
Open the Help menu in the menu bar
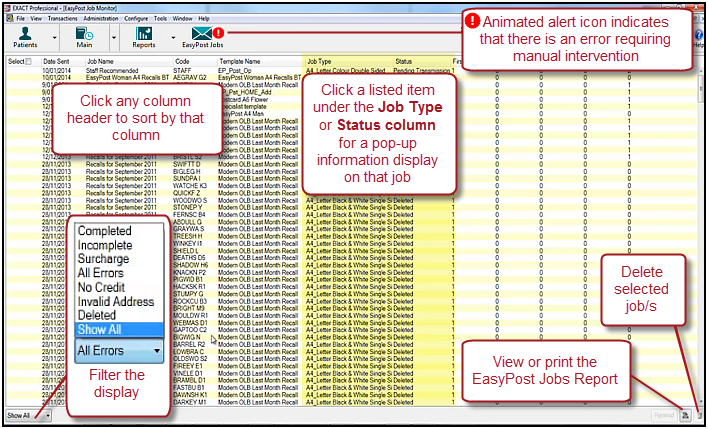pyautogui.click(x=204, y=19)
